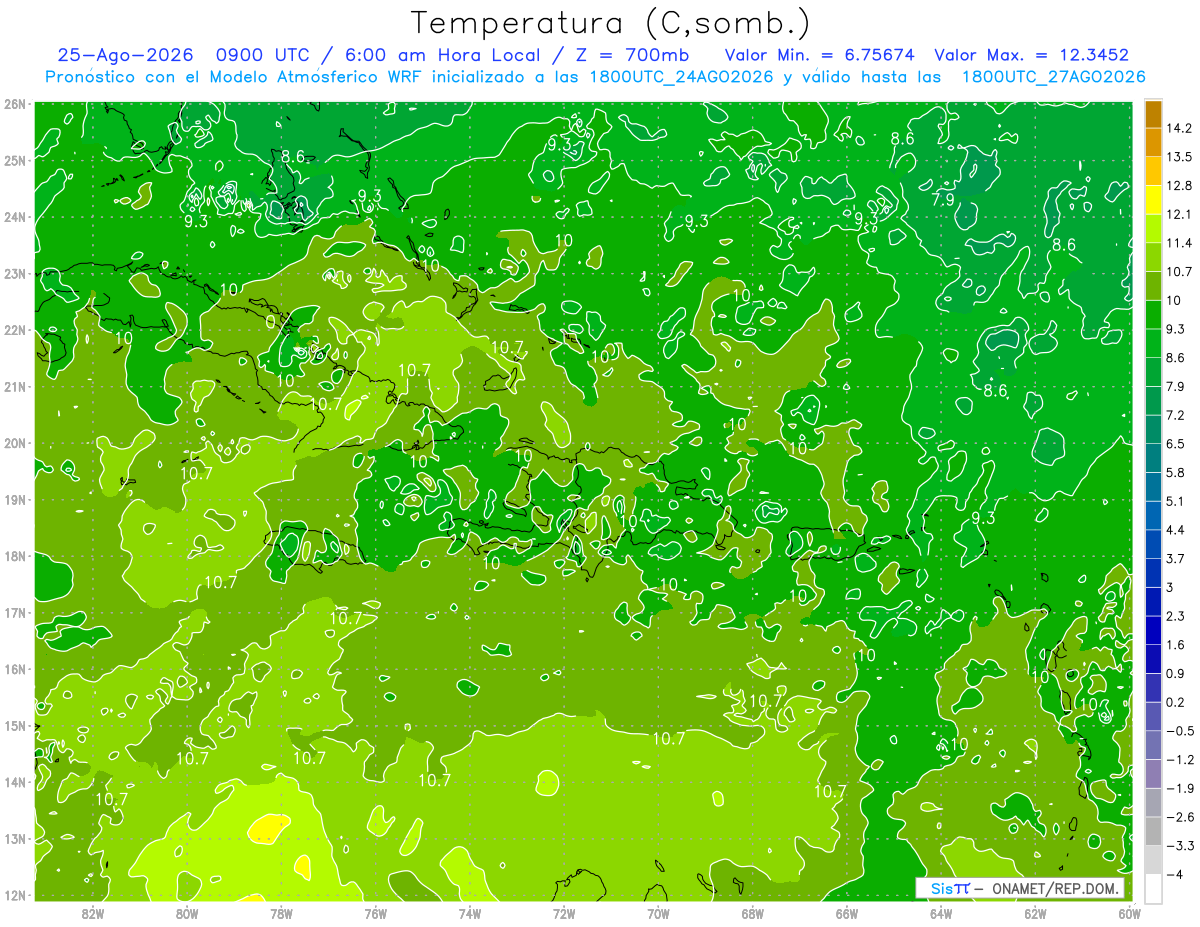The width and height of the screenshot is (1200, 927).
Task: Select the yellow swatch between 12.1 and 12.8
Action: [1153, 200]
